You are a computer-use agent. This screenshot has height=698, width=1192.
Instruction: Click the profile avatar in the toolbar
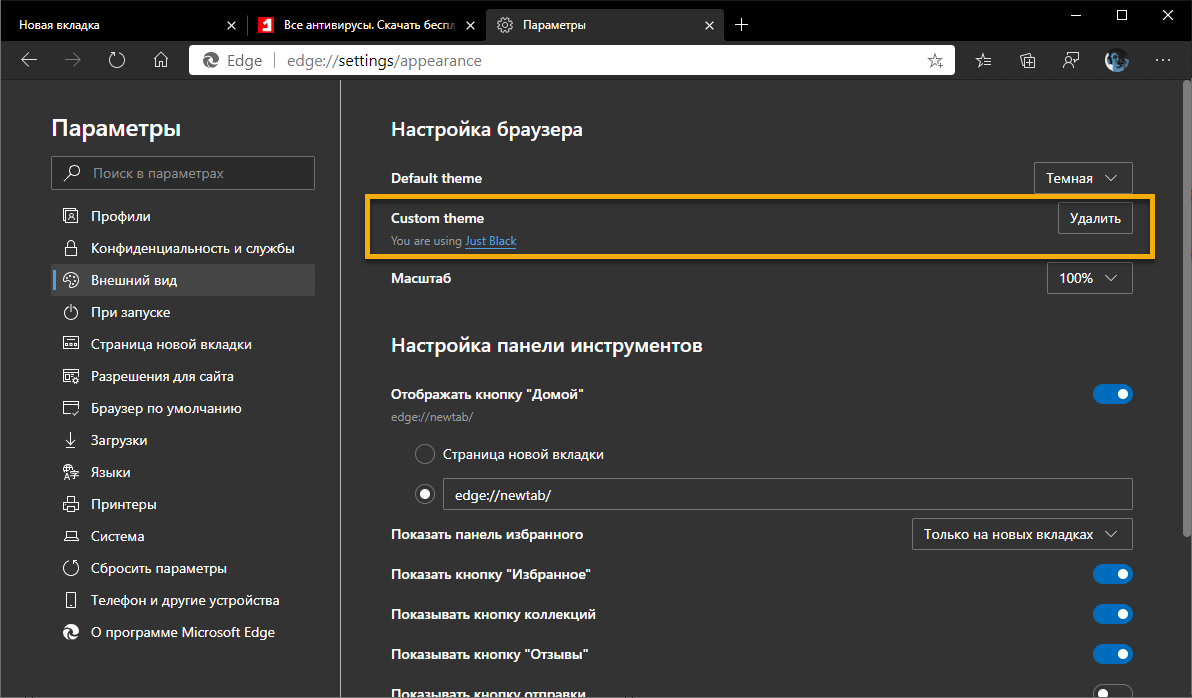click(1117, 60)
